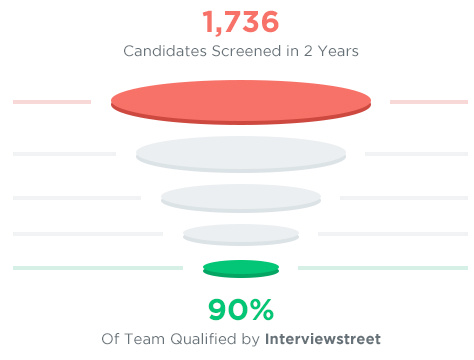Click the green line left of green disc

click(x=98, y=268)
